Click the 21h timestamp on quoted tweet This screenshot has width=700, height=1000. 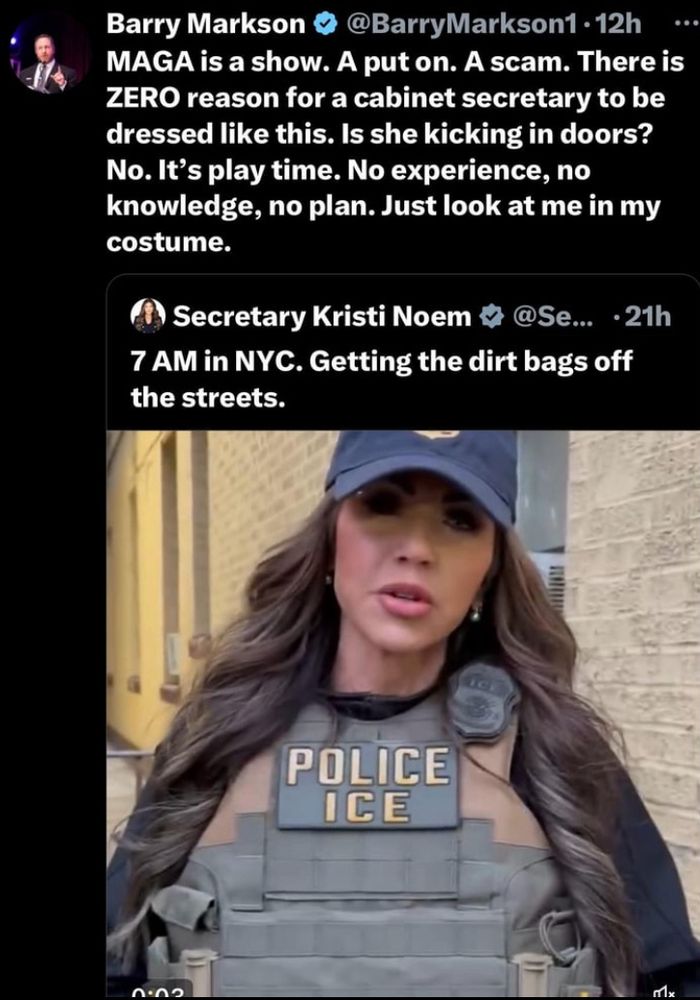(647, 316)
